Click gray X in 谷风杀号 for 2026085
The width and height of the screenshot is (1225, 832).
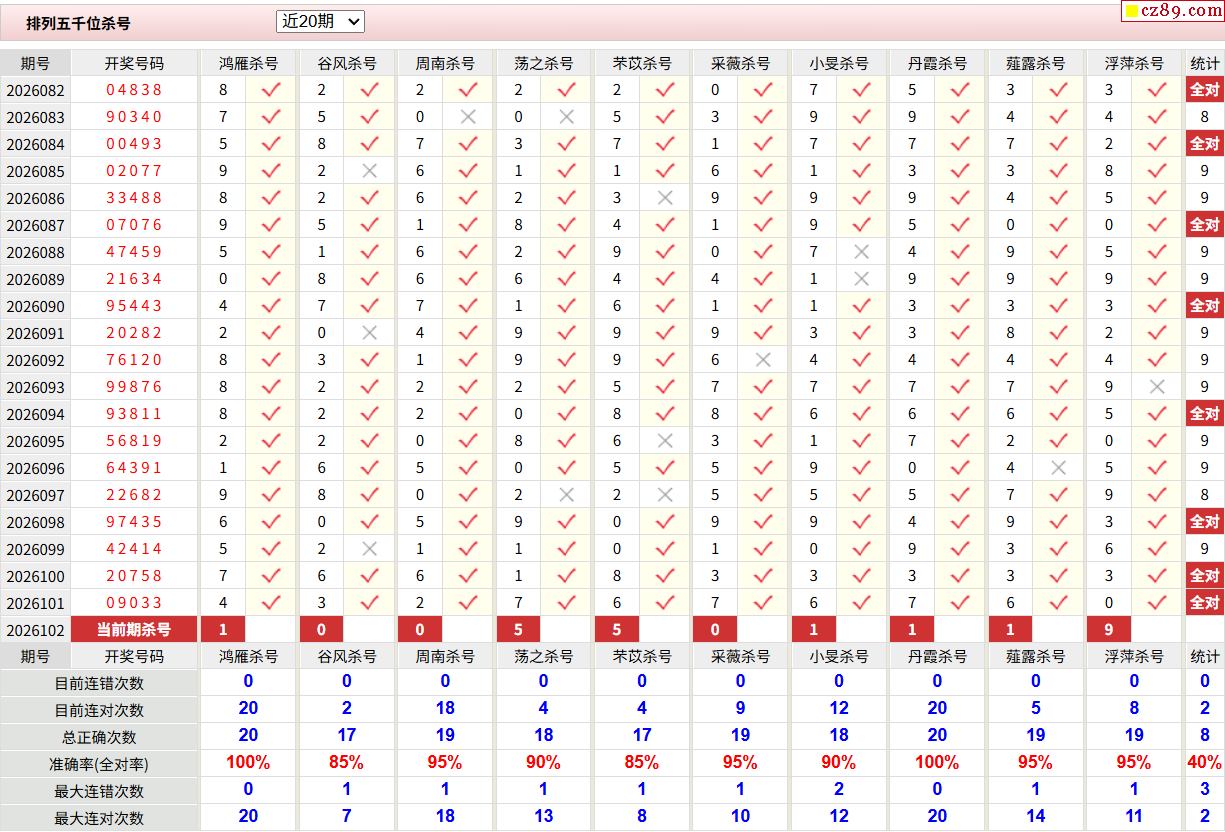pos(369,171)
